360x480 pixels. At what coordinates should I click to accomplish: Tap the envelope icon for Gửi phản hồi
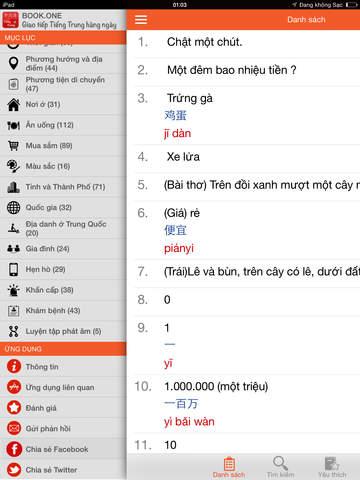14,428
